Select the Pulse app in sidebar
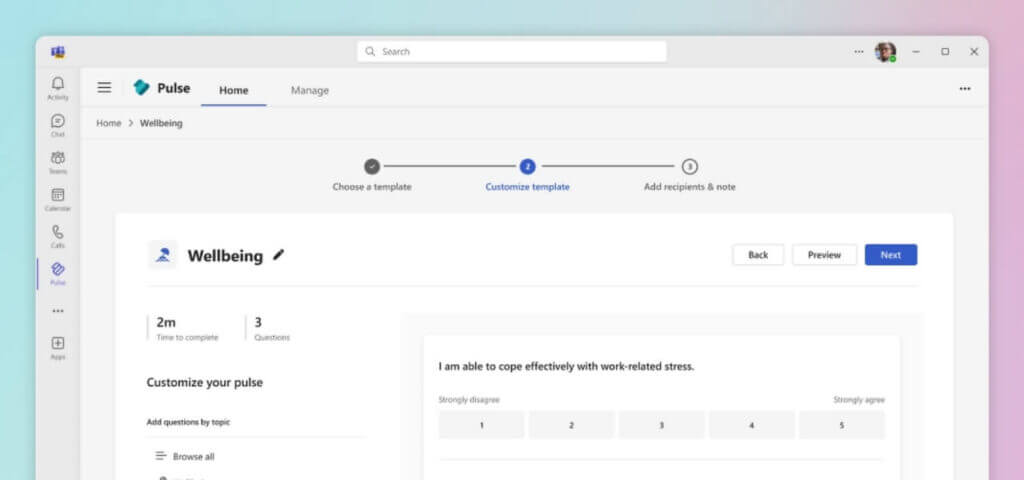 pyautogui.click(x=57, y=274)
